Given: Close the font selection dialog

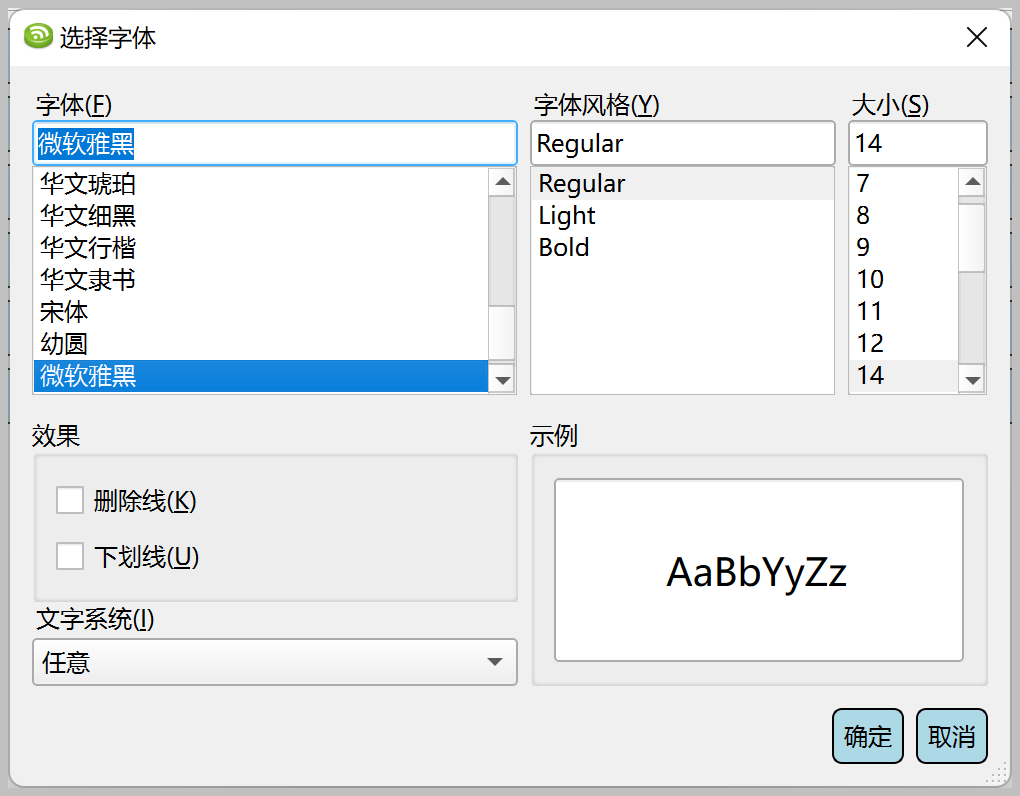Looking at the screenshot, I should pyautogui.click(x=976, y=38).
